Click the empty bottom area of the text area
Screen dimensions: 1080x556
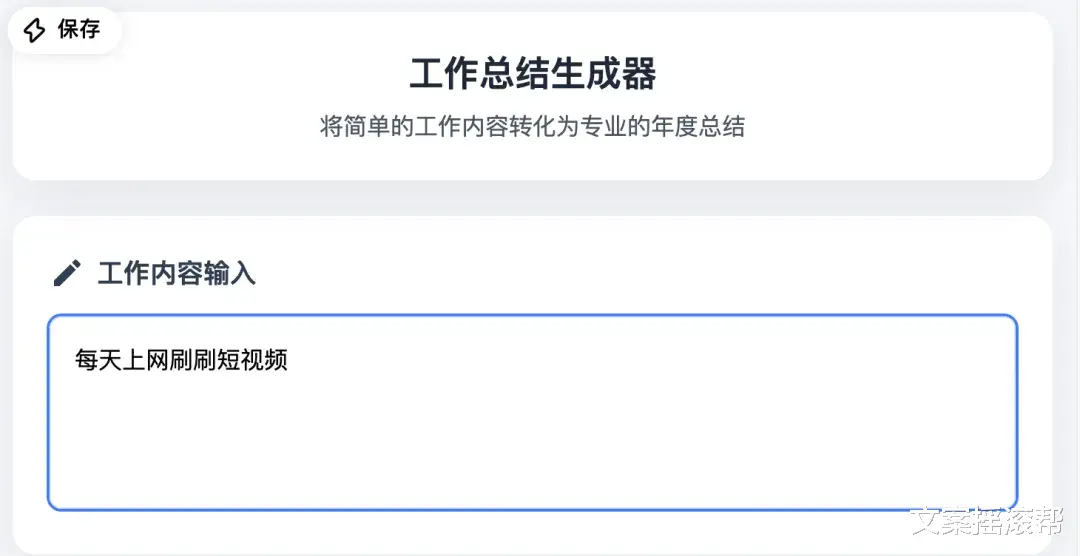(x=532, y=470)
